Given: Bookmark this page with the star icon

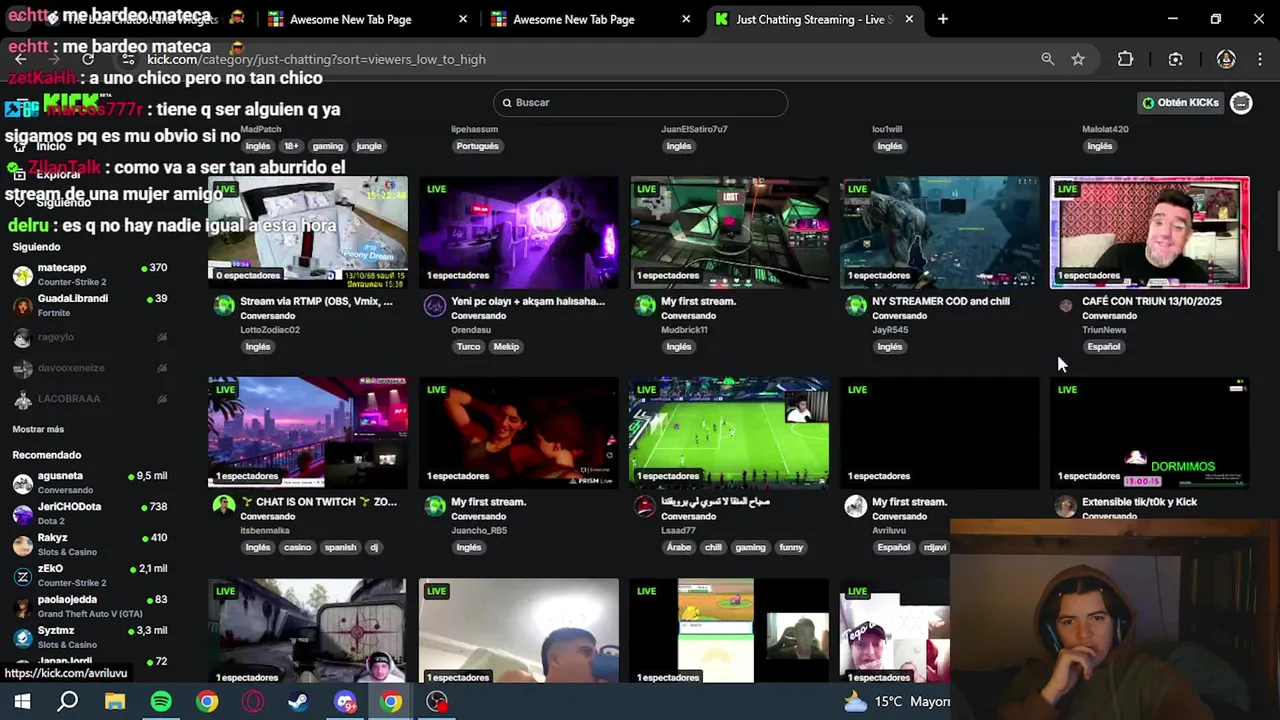Looking at the screenshot, I should (1078, 59).
